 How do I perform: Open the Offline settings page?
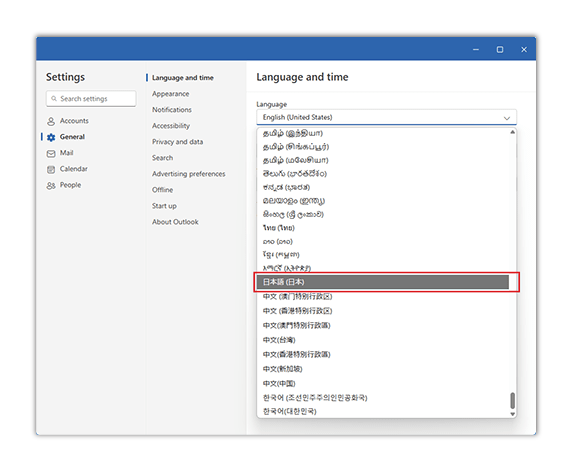coord(163,190)
